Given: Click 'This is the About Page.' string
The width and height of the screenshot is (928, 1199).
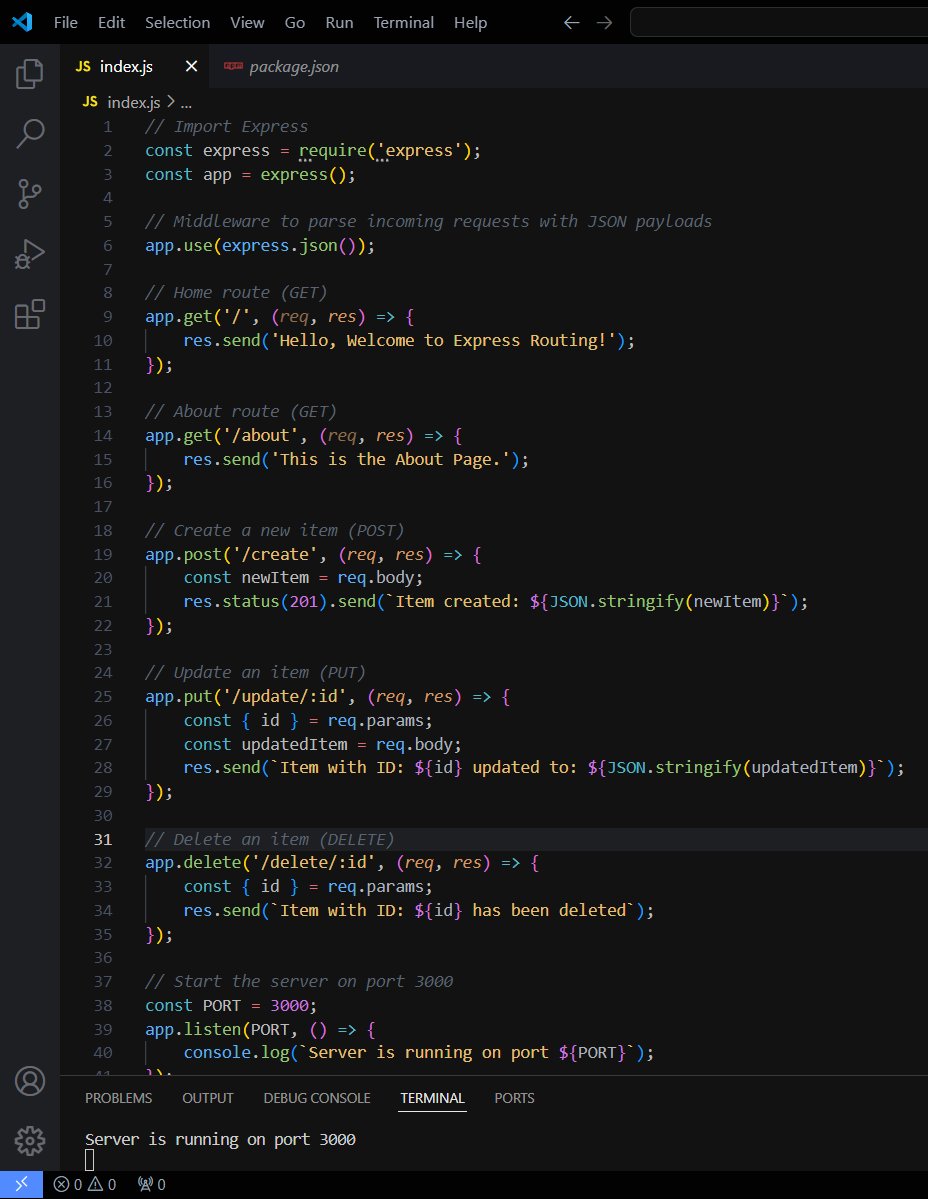Looking at the screenshot, I should point(391,459).
